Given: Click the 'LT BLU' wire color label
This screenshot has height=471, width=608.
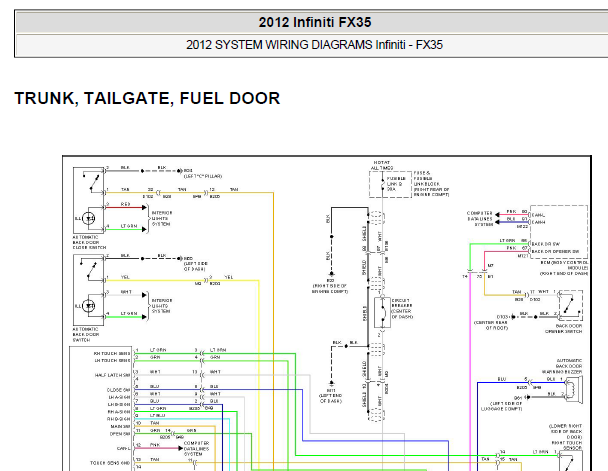Looking at the screenshot, I should (158, 416).
